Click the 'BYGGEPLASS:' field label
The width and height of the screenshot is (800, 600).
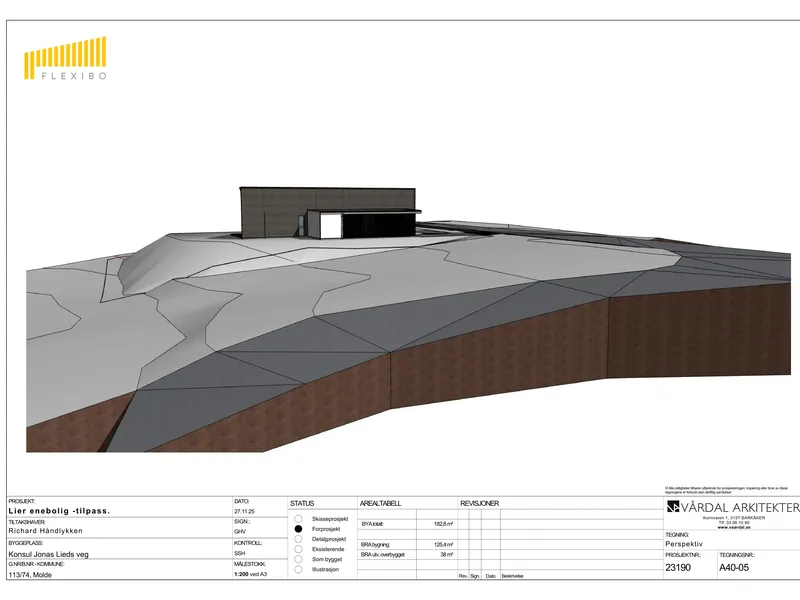[26, 543]
